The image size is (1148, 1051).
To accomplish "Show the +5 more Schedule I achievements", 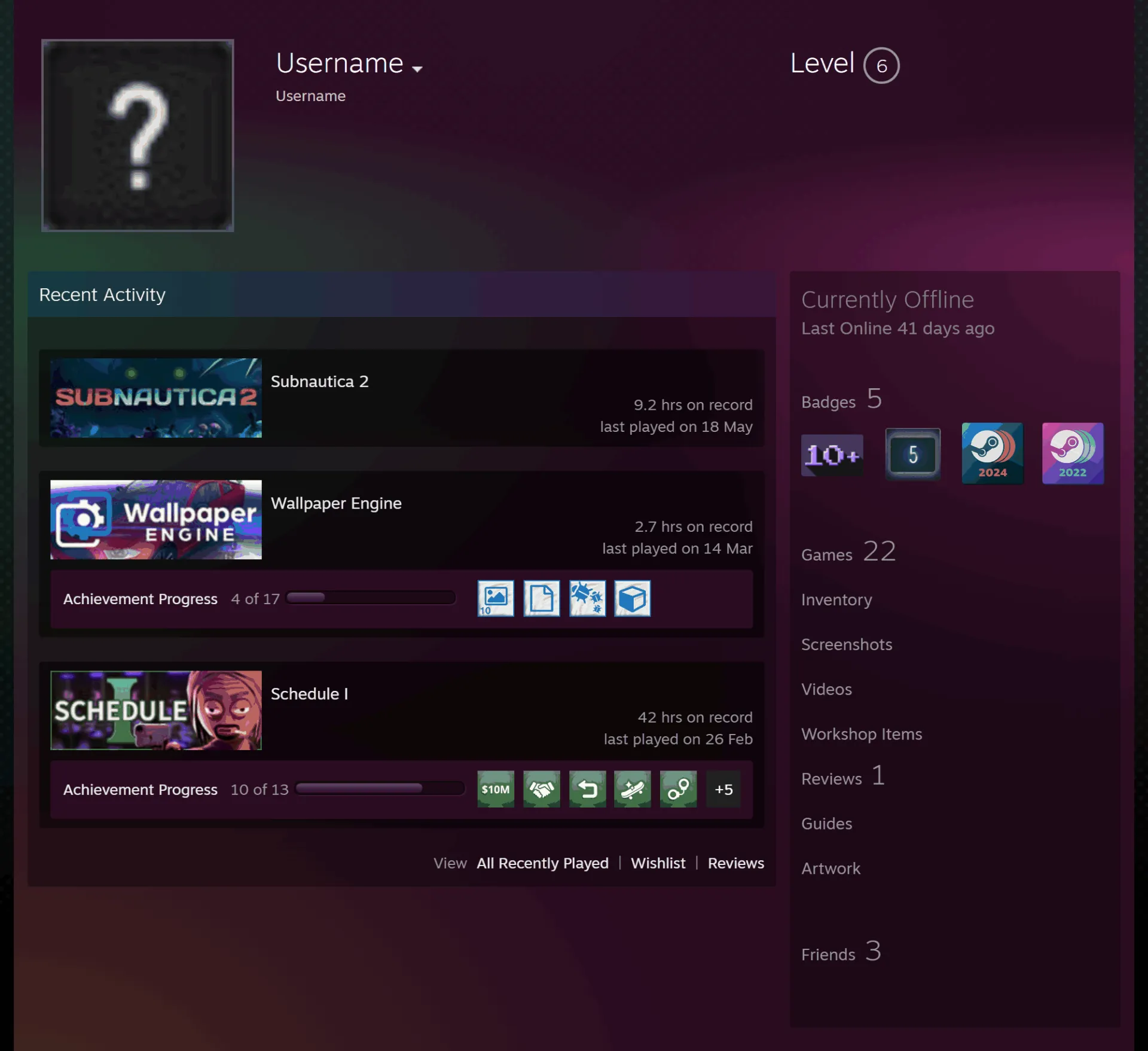I will point(723,789).
